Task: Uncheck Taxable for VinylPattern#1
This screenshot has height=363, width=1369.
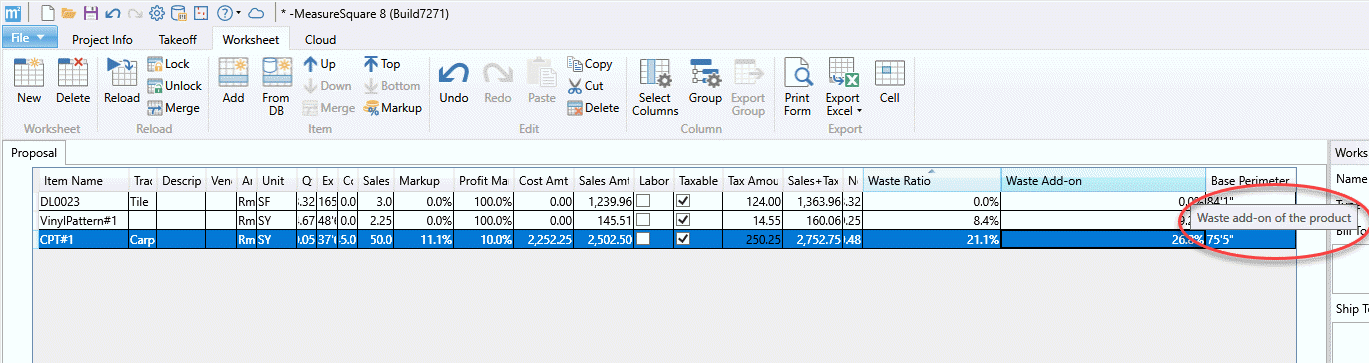Action: pos(684,220)
